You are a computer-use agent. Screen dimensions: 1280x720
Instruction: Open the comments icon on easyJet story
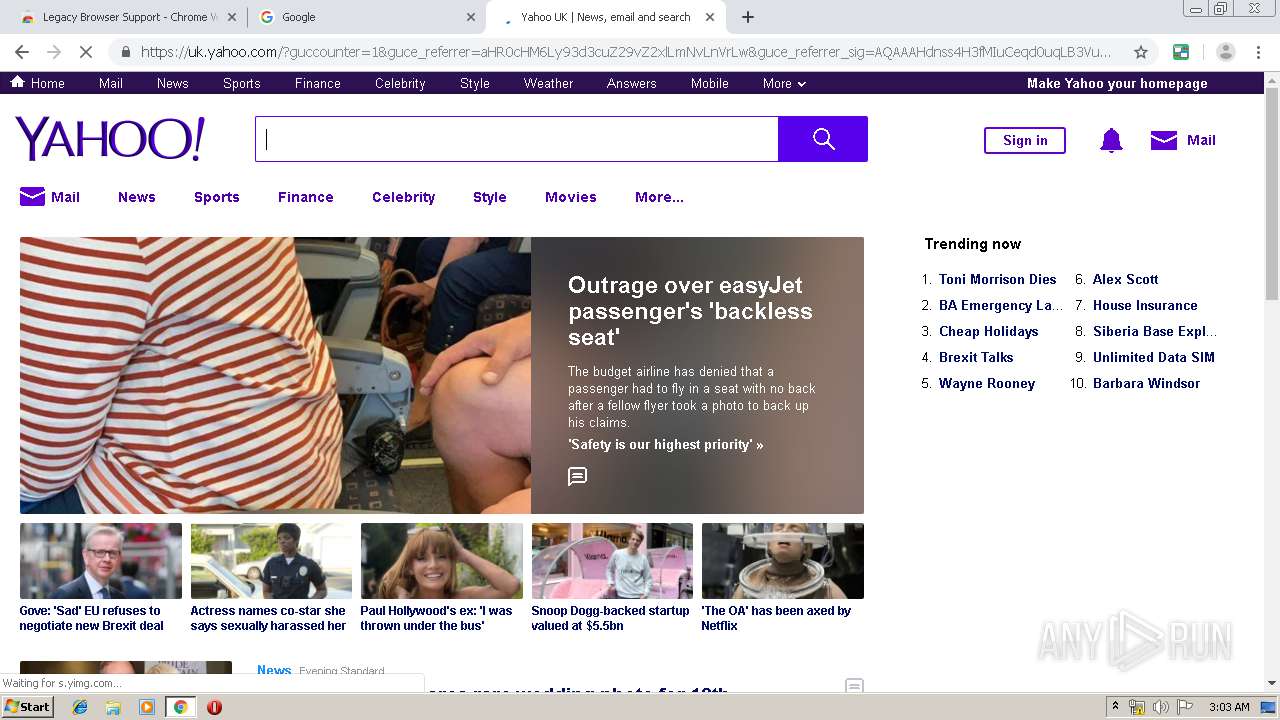tap(577, 476)
